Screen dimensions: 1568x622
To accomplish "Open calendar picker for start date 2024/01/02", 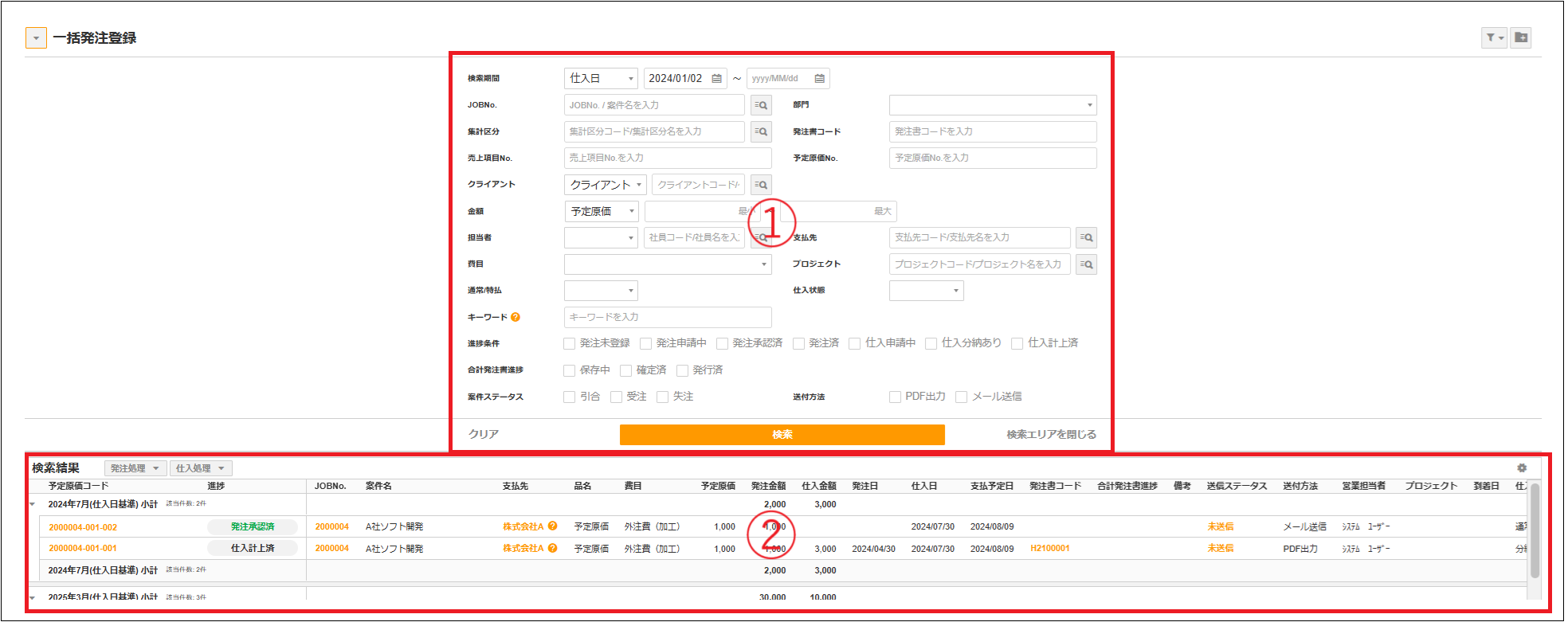I will point(716,78).
